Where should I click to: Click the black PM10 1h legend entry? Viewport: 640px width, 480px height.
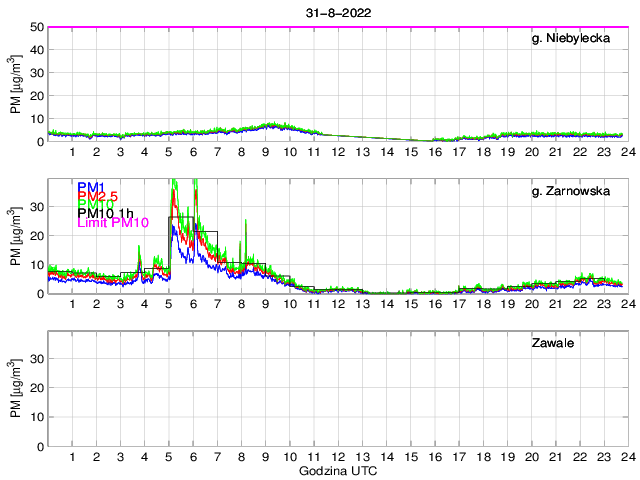105,214
